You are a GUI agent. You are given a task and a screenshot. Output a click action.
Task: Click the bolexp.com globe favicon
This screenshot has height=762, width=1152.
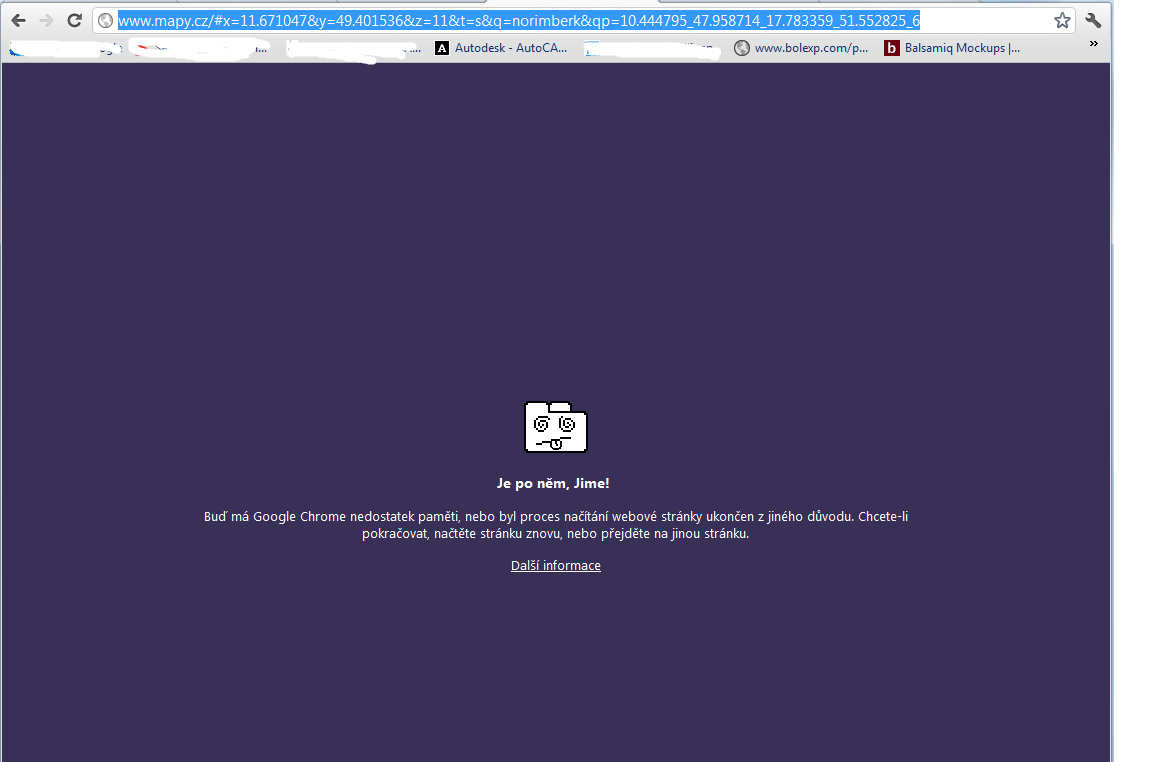pos(742,48)
